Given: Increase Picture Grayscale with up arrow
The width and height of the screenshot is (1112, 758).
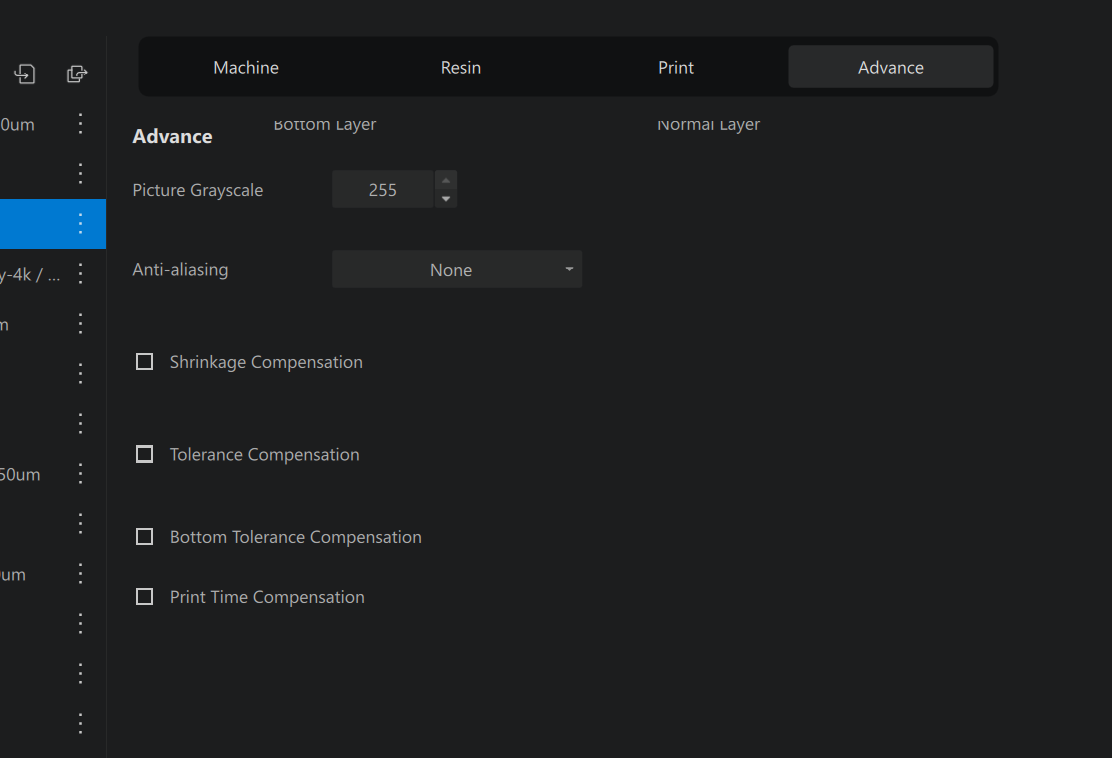Looking at the screenshot, I should (x=446, y=180).
